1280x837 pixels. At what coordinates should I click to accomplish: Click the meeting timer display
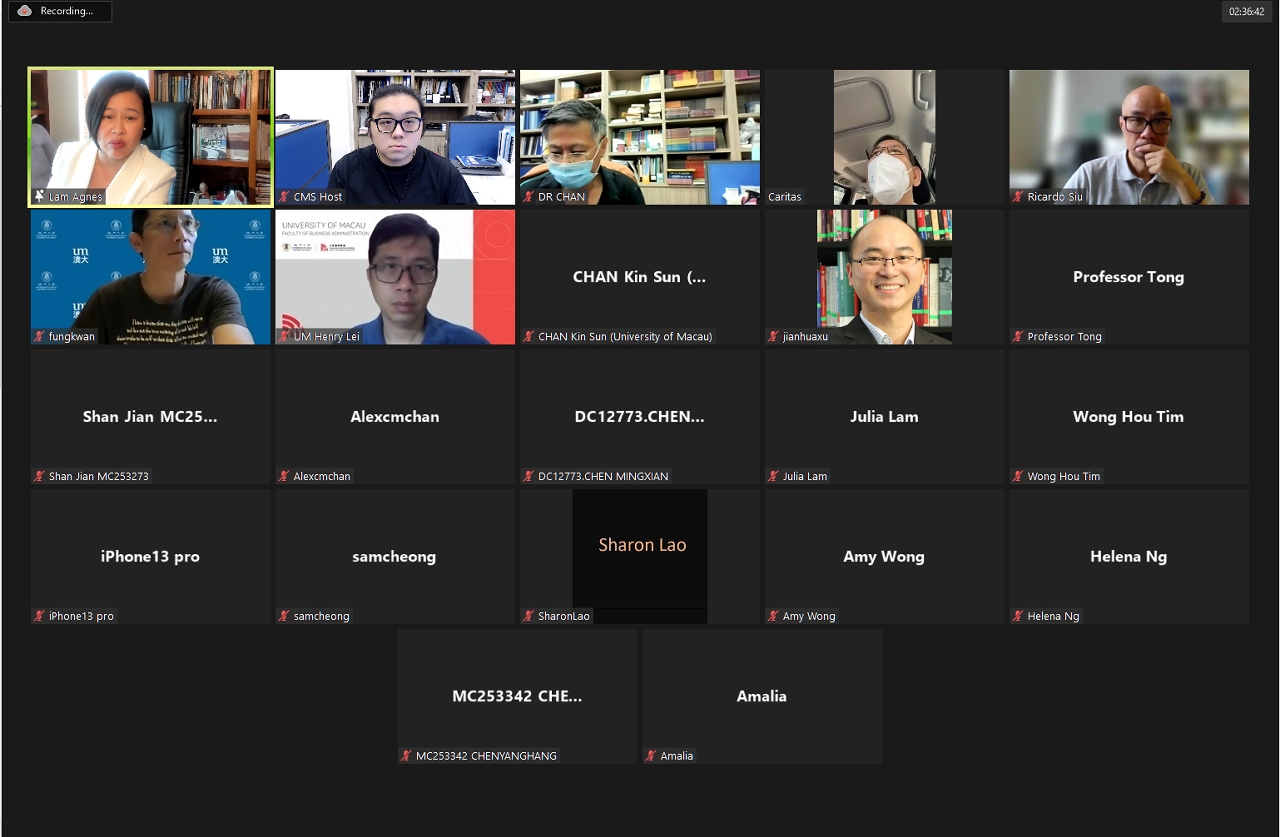[1246, 11]
